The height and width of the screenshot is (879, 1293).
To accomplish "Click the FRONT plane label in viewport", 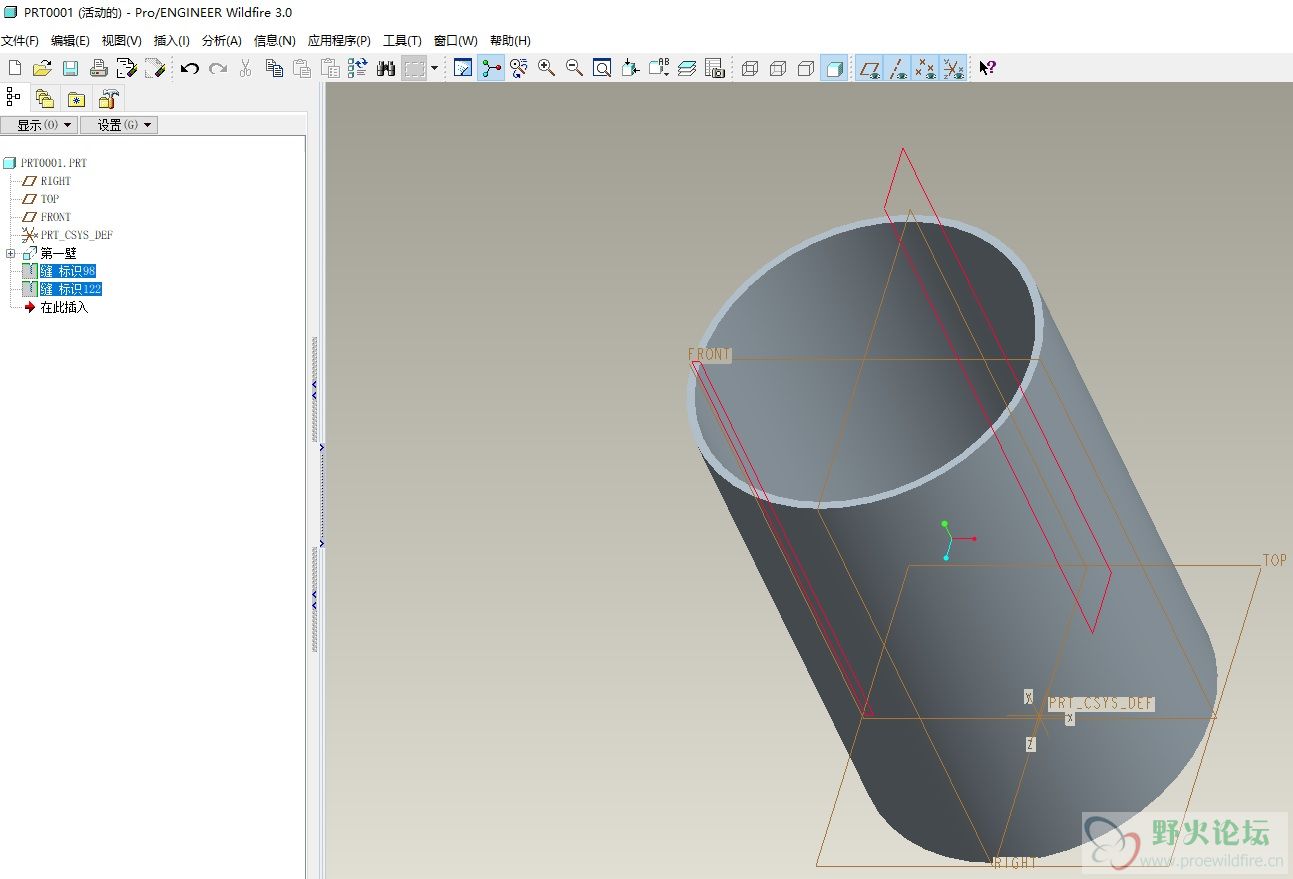I will click(710, 355).
